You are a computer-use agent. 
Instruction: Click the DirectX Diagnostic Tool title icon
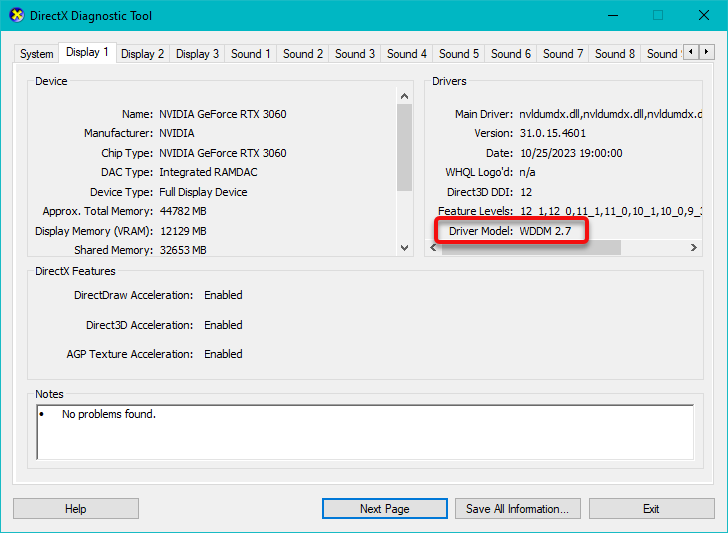pyautogui.click(x=17, y=16)
